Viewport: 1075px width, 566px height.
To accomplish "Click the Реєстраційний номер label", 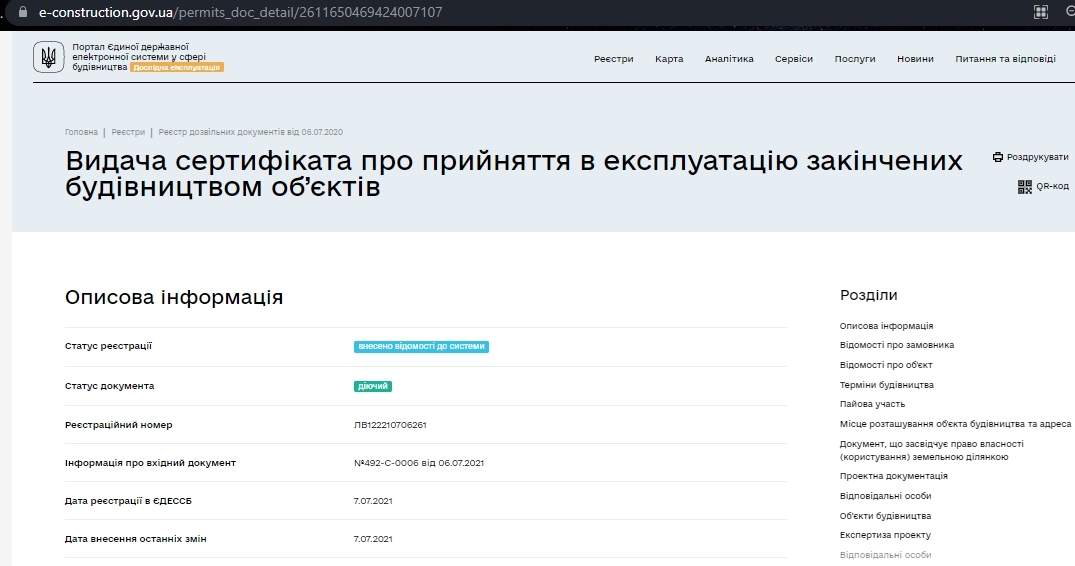I will coord(119,425).
